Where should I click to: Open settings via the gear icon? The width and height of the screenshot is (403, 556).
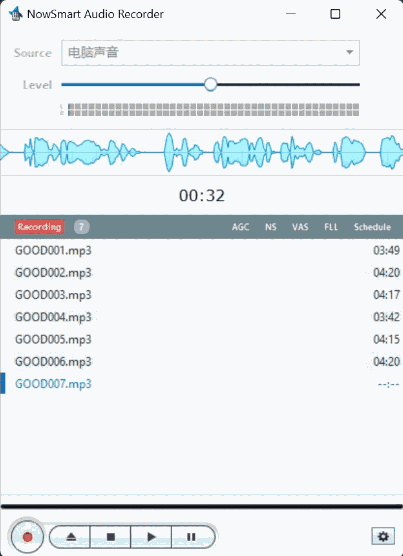point(383,536)
